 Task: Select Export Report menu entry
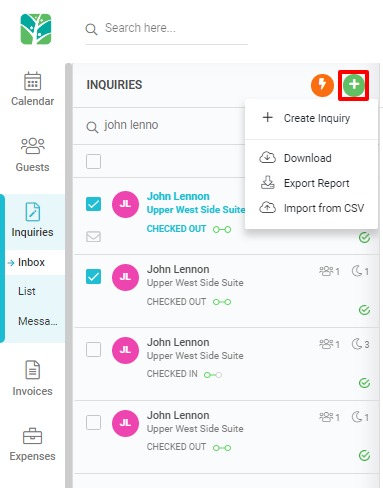[x=311, y=183]
